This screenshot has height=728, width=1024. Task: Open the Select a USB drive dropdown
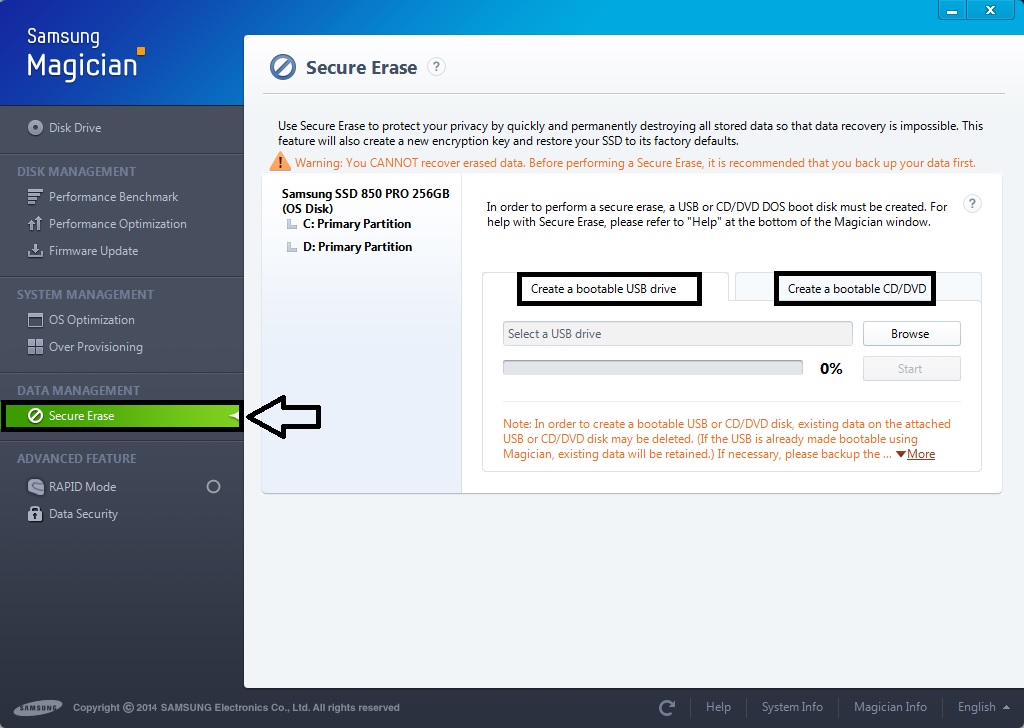[677, 333]
